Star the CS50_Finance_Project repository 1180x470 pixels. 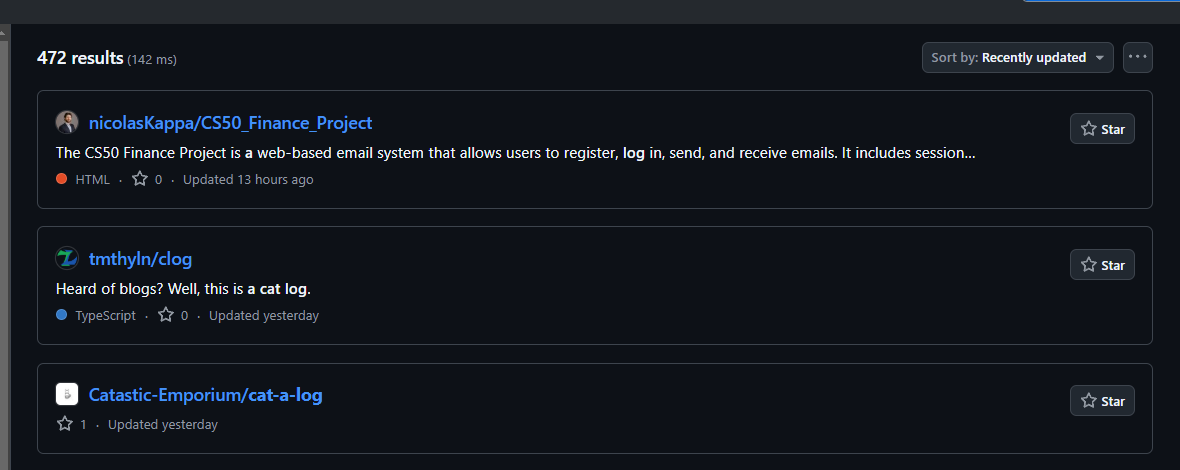(x=1102, y=129)
